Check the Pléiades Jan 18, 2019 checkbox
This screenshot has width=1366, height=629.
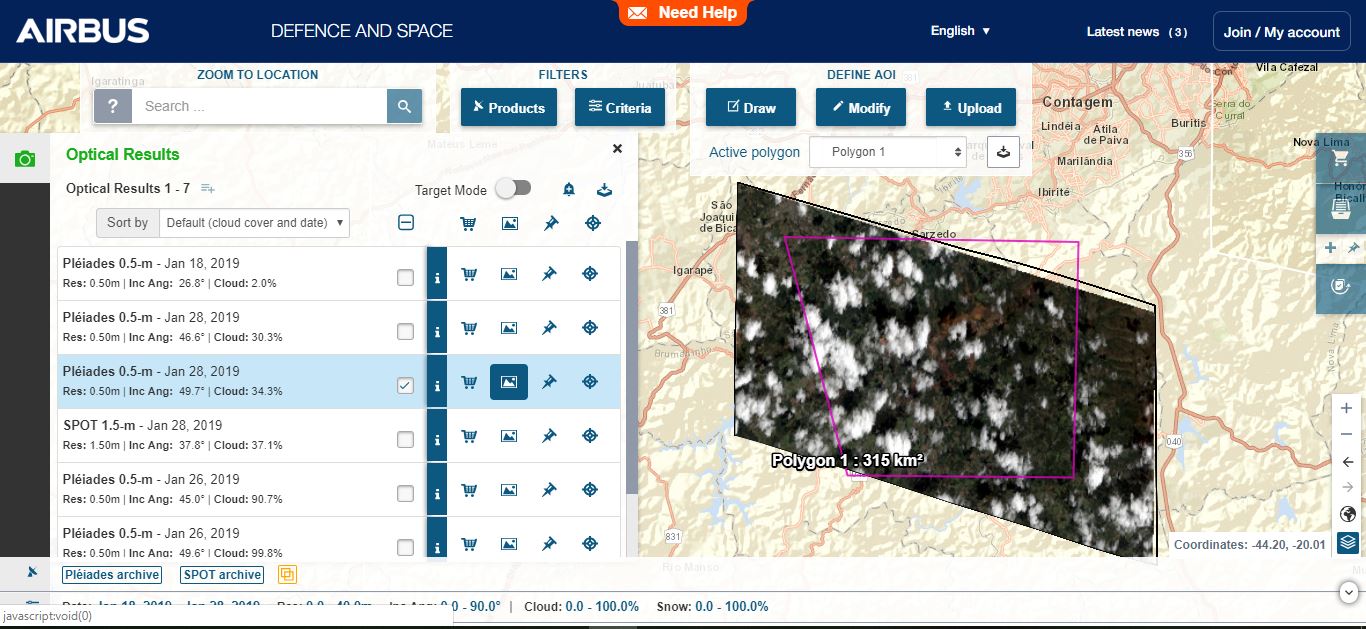[x=405, y=277]
